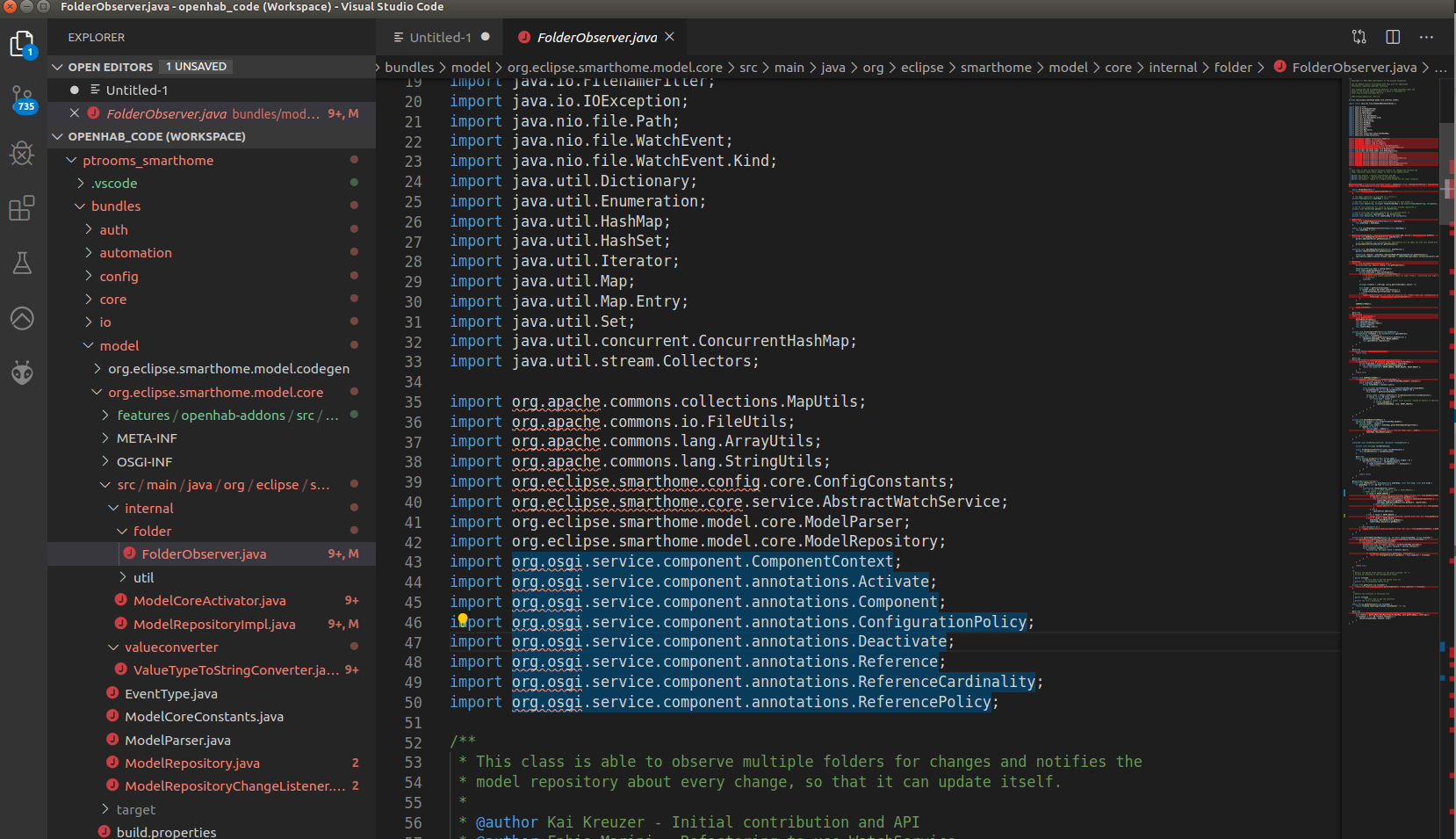
Task: Open Source Control view with 735 badge
Action: click(22, 98)
